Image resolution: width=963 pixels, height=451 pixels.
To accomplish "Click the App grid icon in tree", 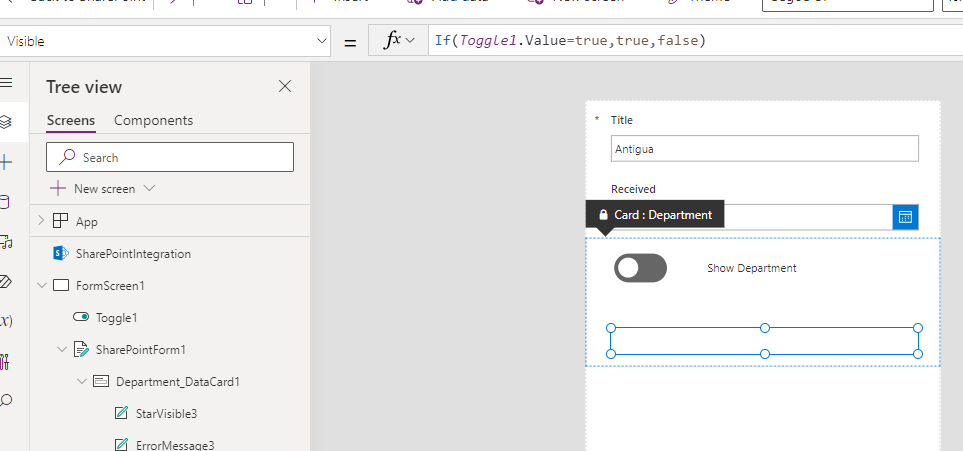I will click(x=60, y=221).
